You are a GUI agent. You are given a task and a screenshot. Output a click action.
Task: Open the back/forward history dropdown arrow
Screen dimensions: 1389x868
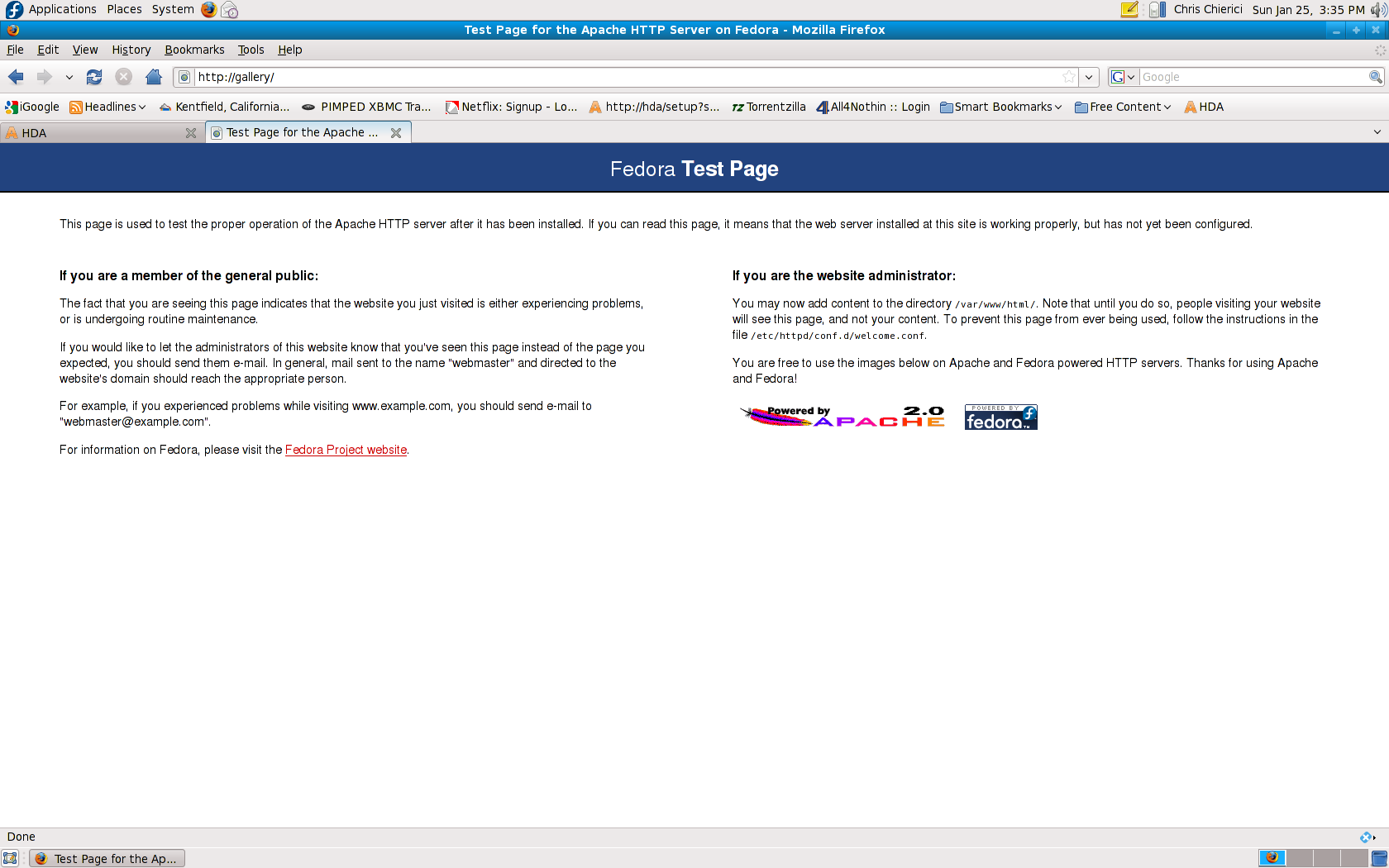pyautogui.click(x=69, y=77)
